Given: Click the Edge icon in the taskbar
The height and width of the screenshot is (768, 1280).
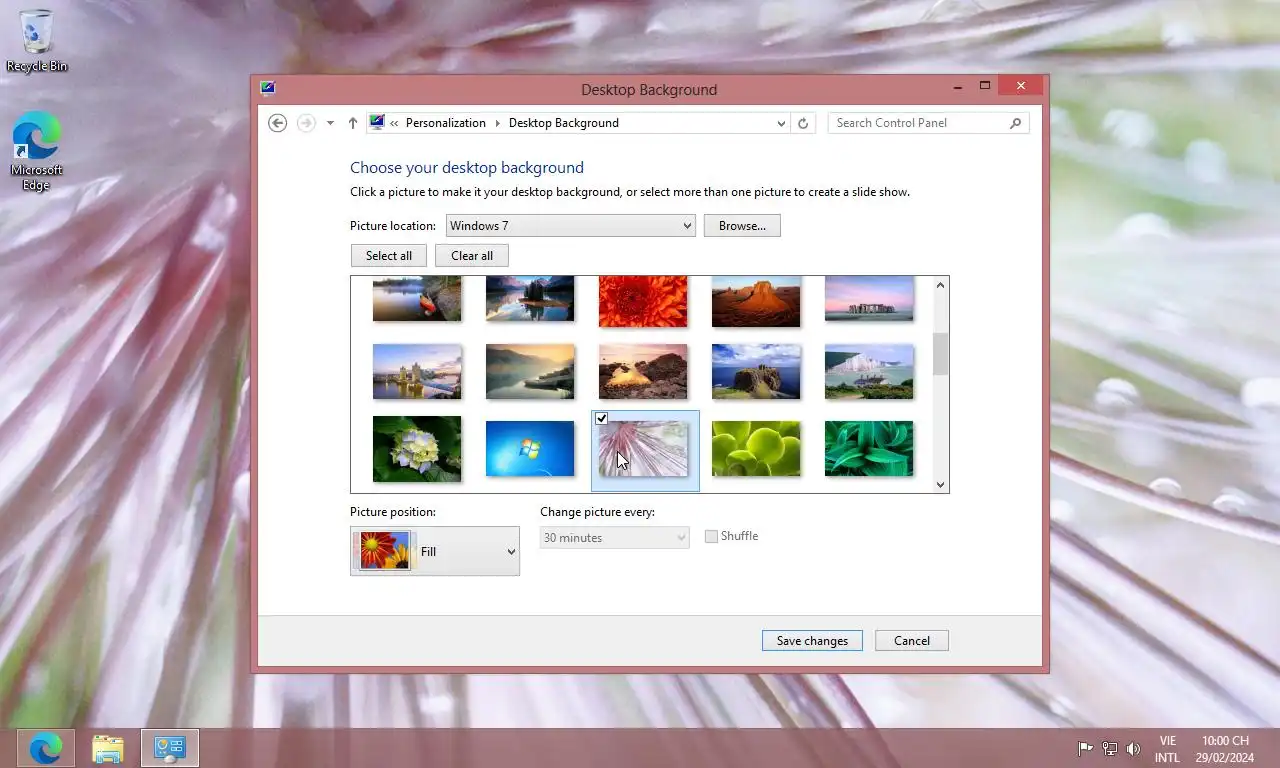Looking at the screenshot, I should coord(46,748).
